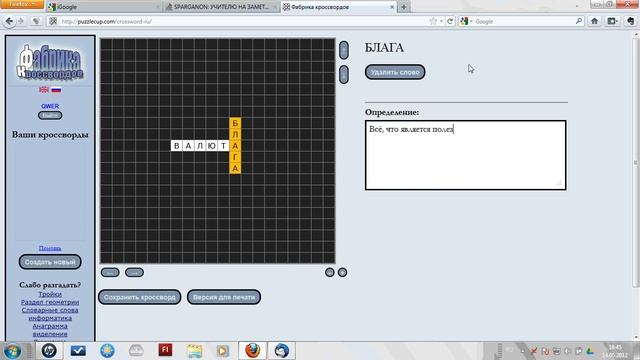Close the Фабрика кроссвордов tab

pyautogui.click(x=392, y=7)
